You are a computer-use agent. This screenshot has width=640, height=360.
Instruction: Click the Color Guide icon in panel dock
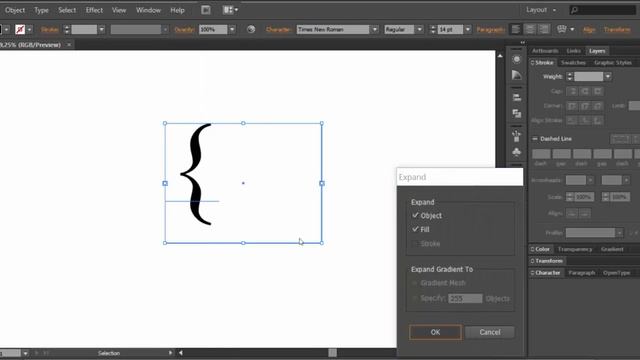(x=517, y=75)
